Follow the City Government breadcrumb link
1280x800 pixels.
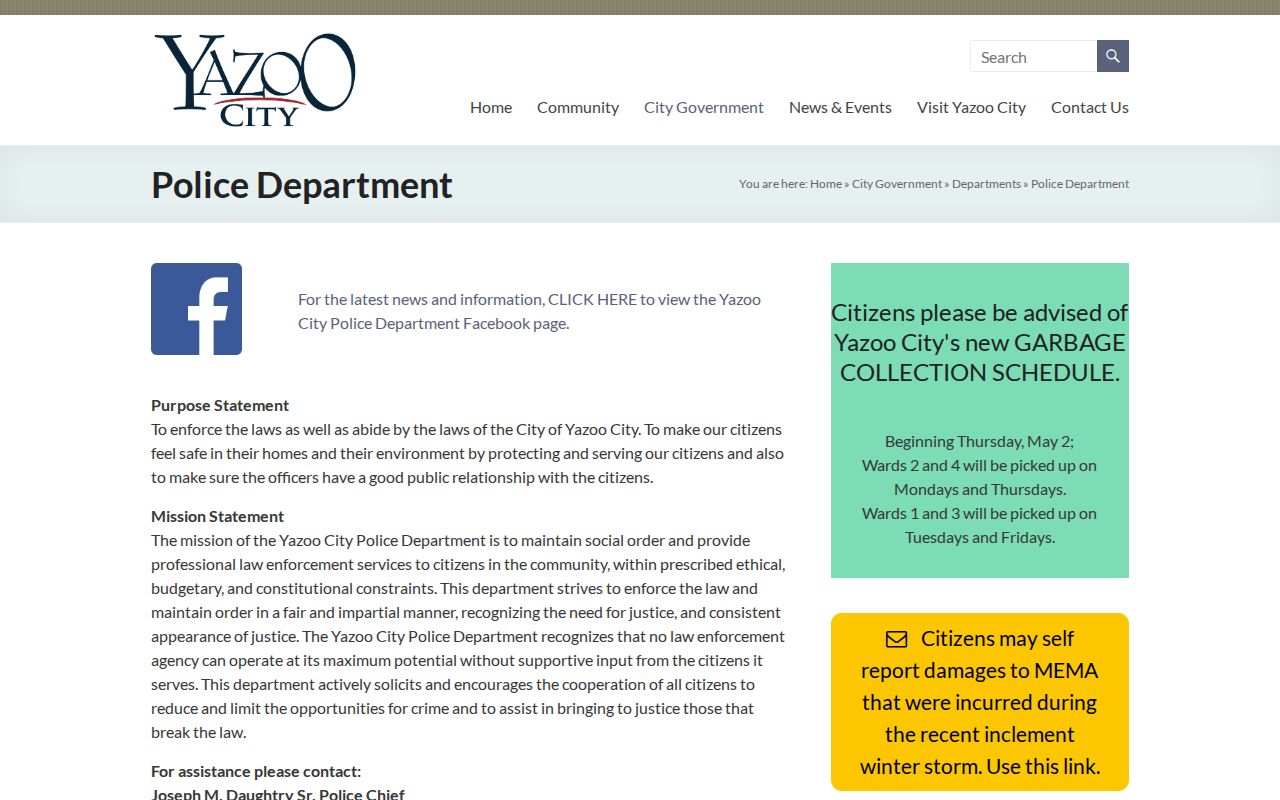(x=897, y=184)
